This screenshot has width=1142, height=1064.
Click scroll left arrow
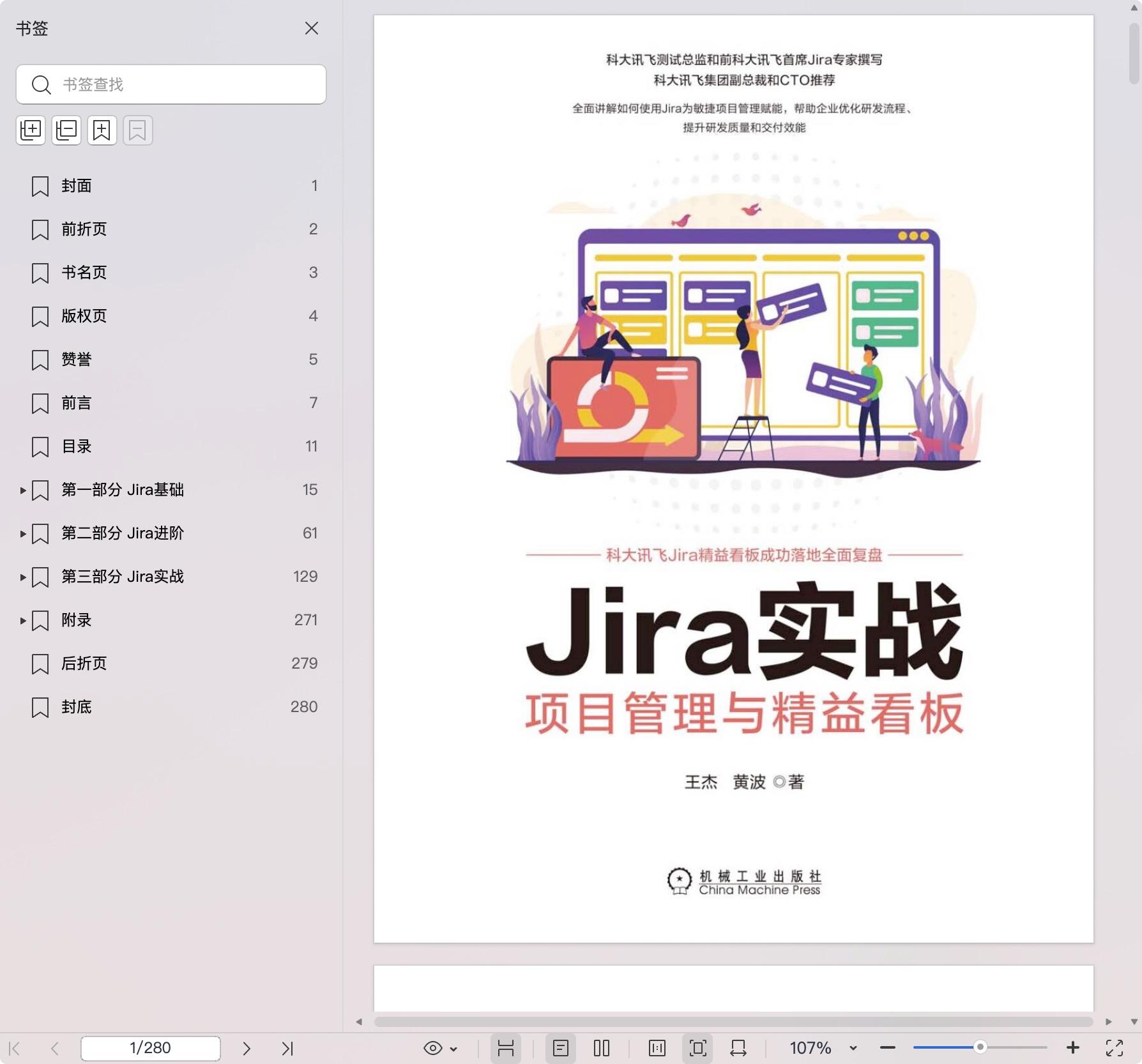[x=359, y=1022]
